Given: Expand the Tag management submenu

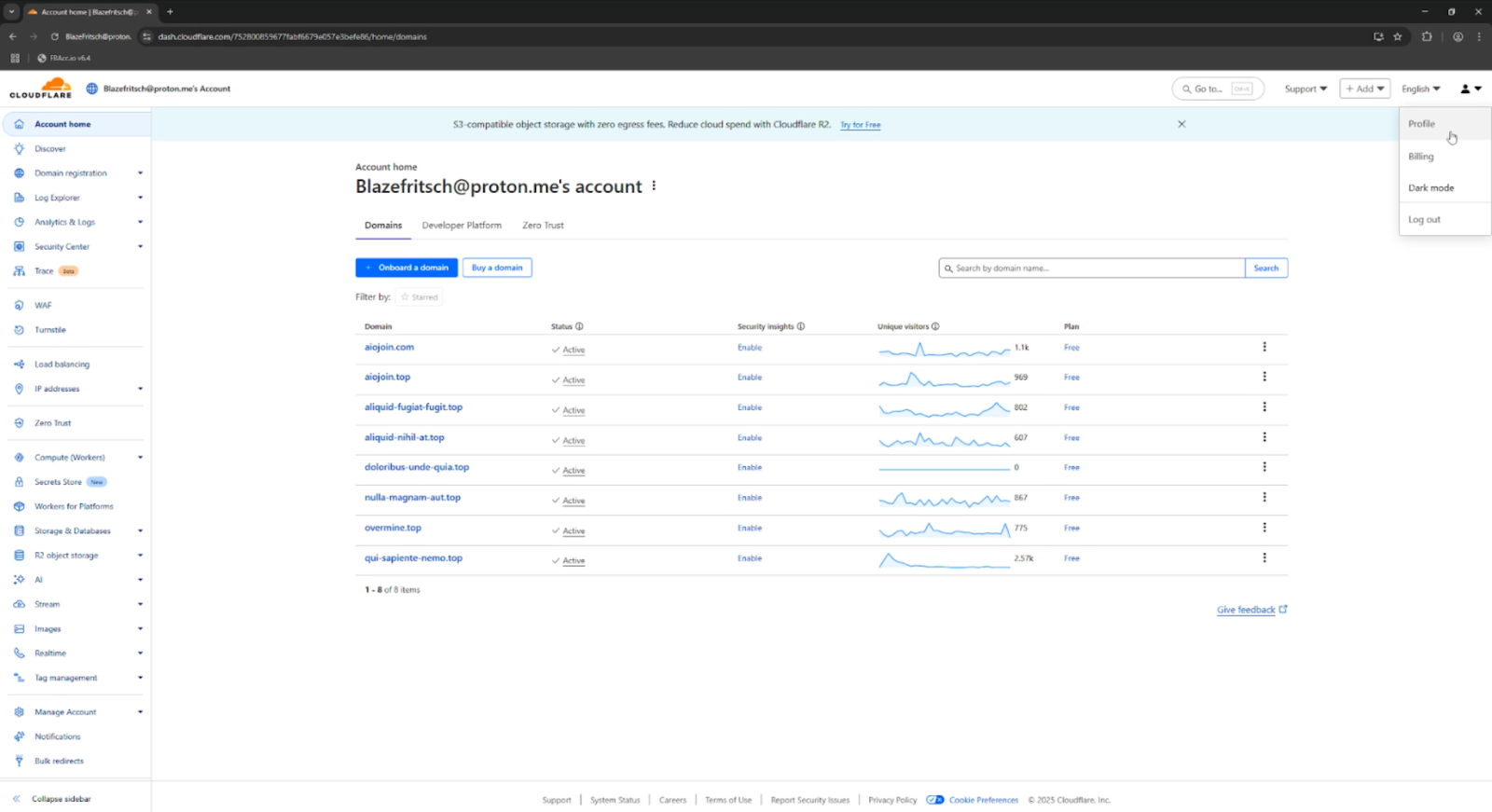Looking at the screenshot, I should pyautogui.click(x=140, y=678).
